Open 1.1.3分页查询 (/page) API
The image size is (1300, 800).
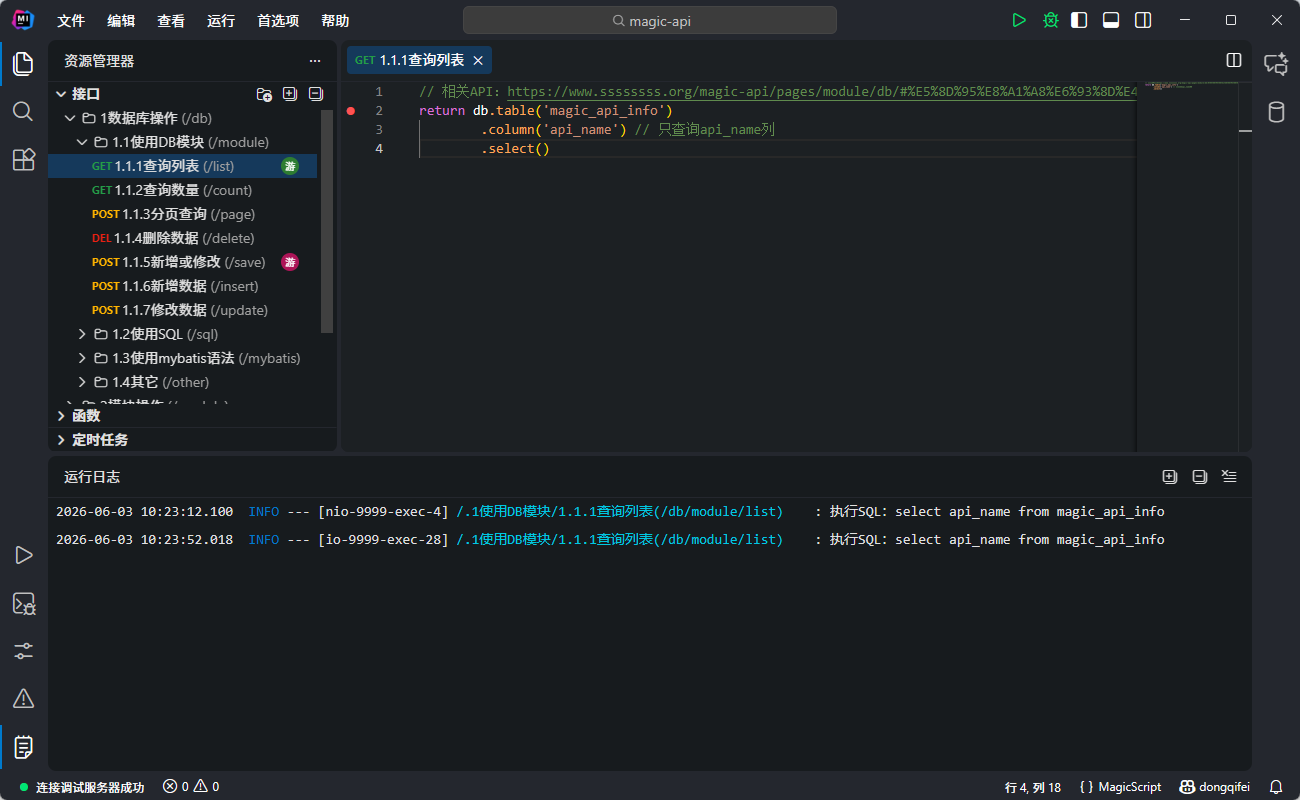pyautogui.click(x=182, y=214)
